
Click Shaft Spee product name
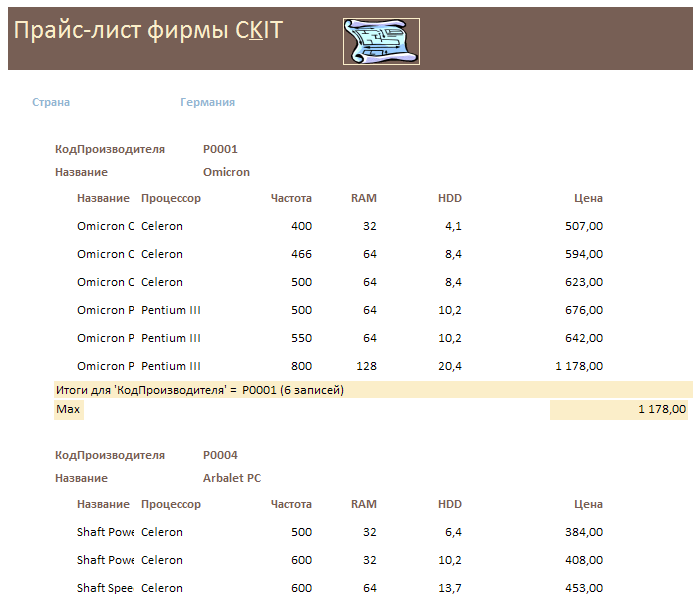[x=105, y=588]
